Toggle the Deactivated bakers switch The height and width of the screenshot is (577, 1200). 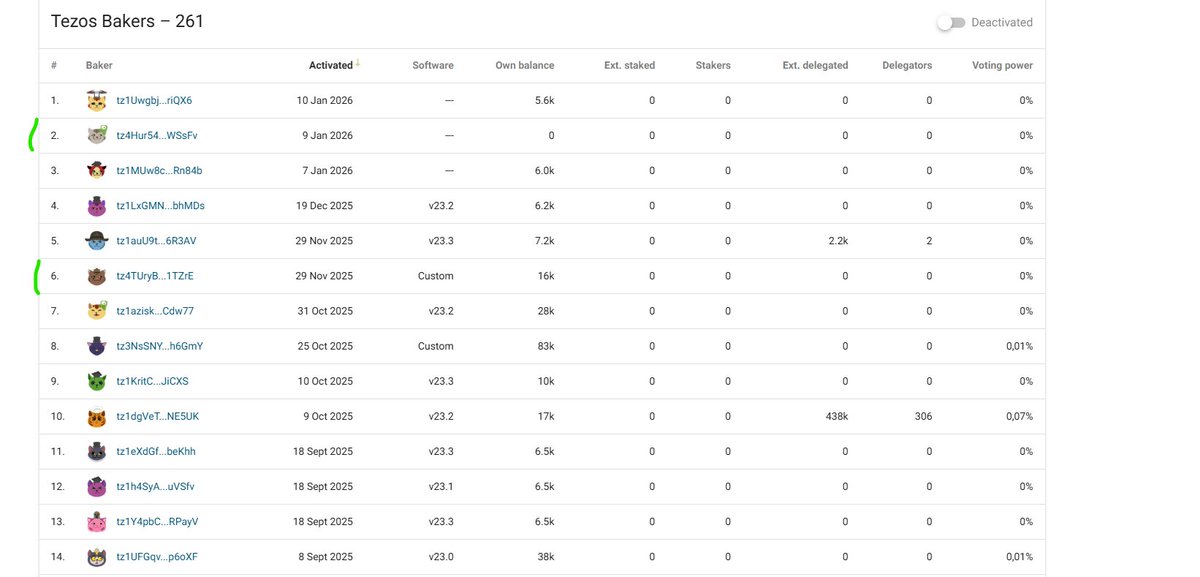951,22
